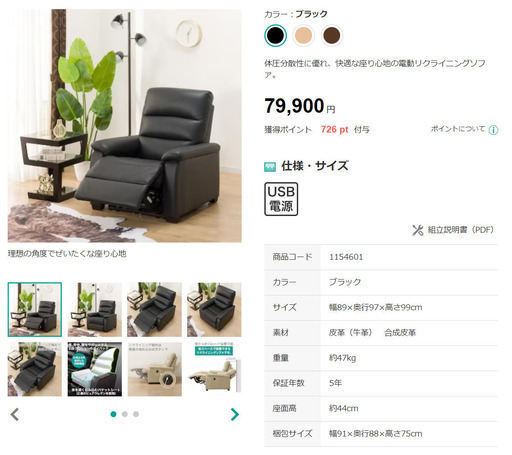The image size is (512, 455).
Task: Select the brown color swatch
Action: pos(332,35)
